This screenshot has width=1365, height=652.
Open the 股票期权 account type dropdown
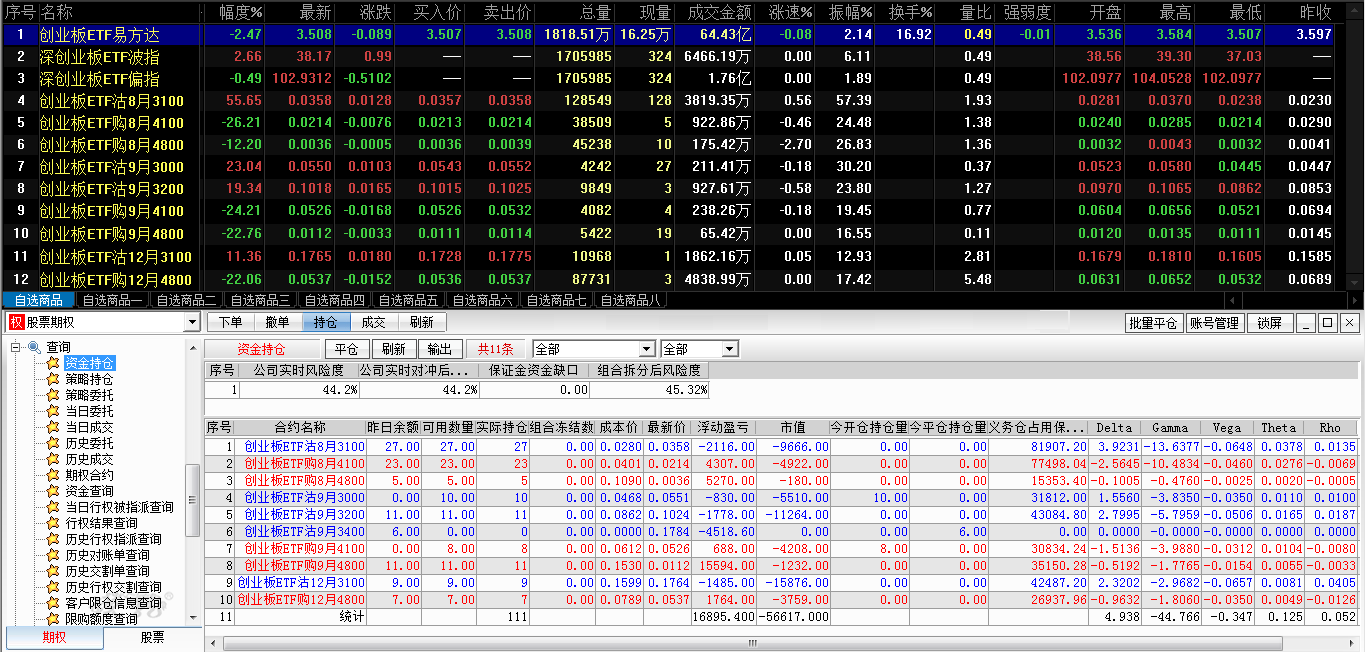click(192, 323)
